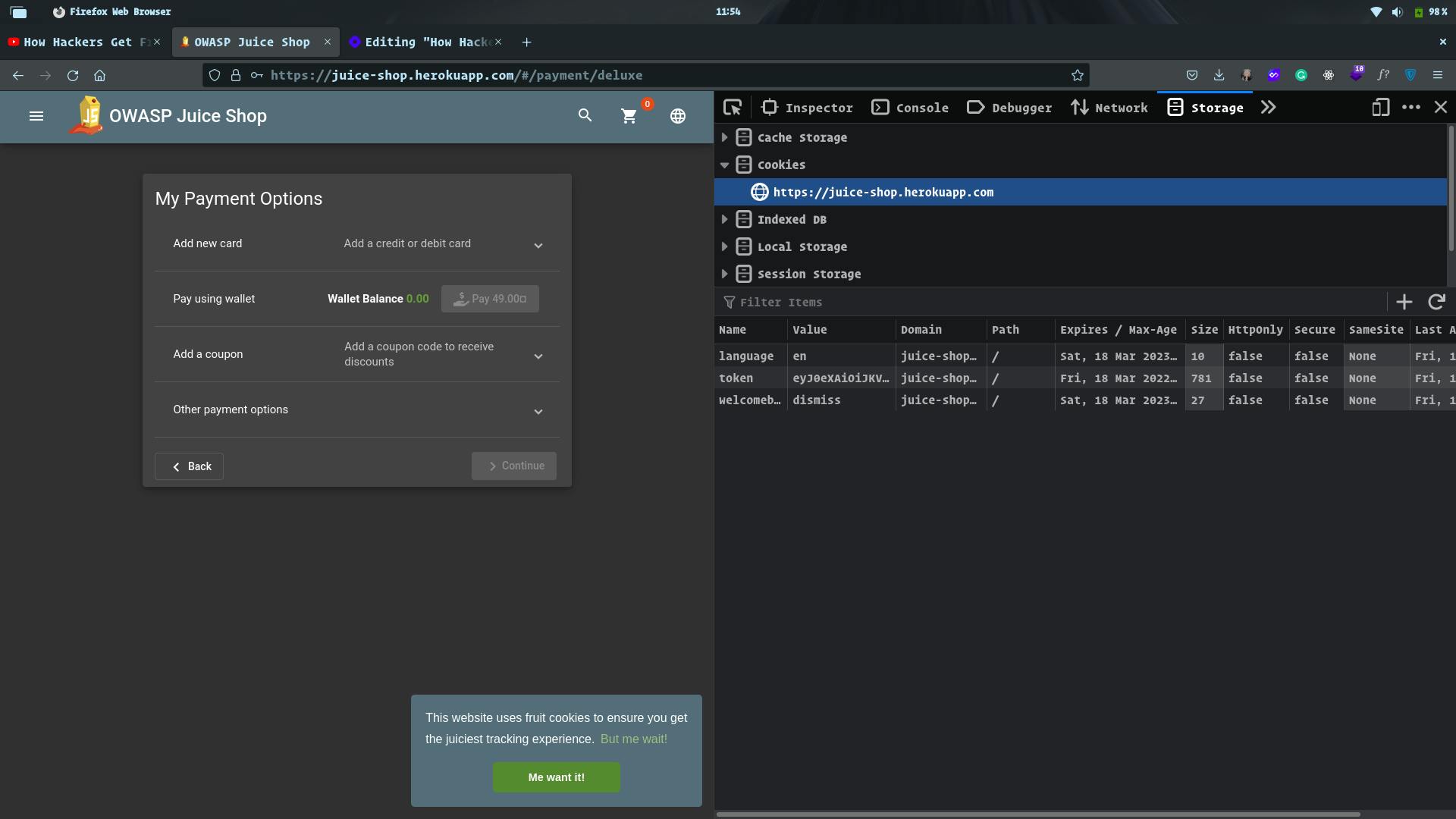Click the browser back arrow

(x=18, y=75)
